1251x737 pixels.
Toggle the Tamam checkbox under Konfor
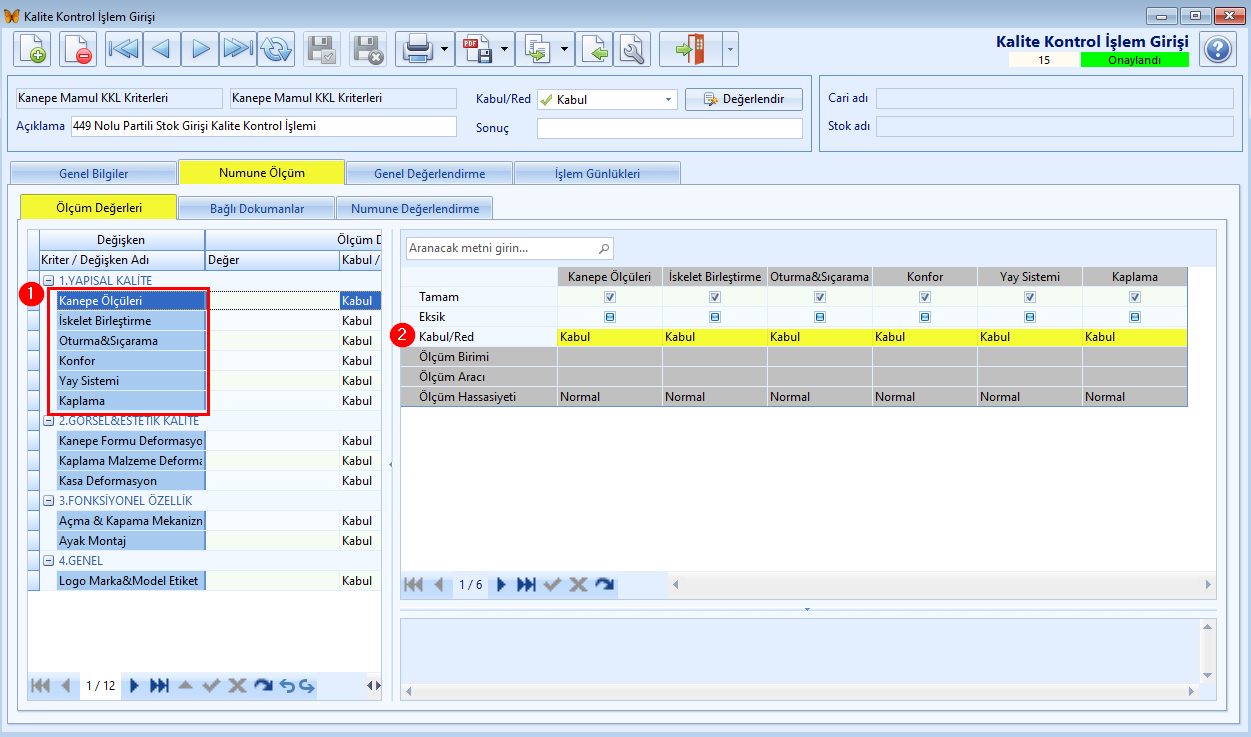[925, 297]
